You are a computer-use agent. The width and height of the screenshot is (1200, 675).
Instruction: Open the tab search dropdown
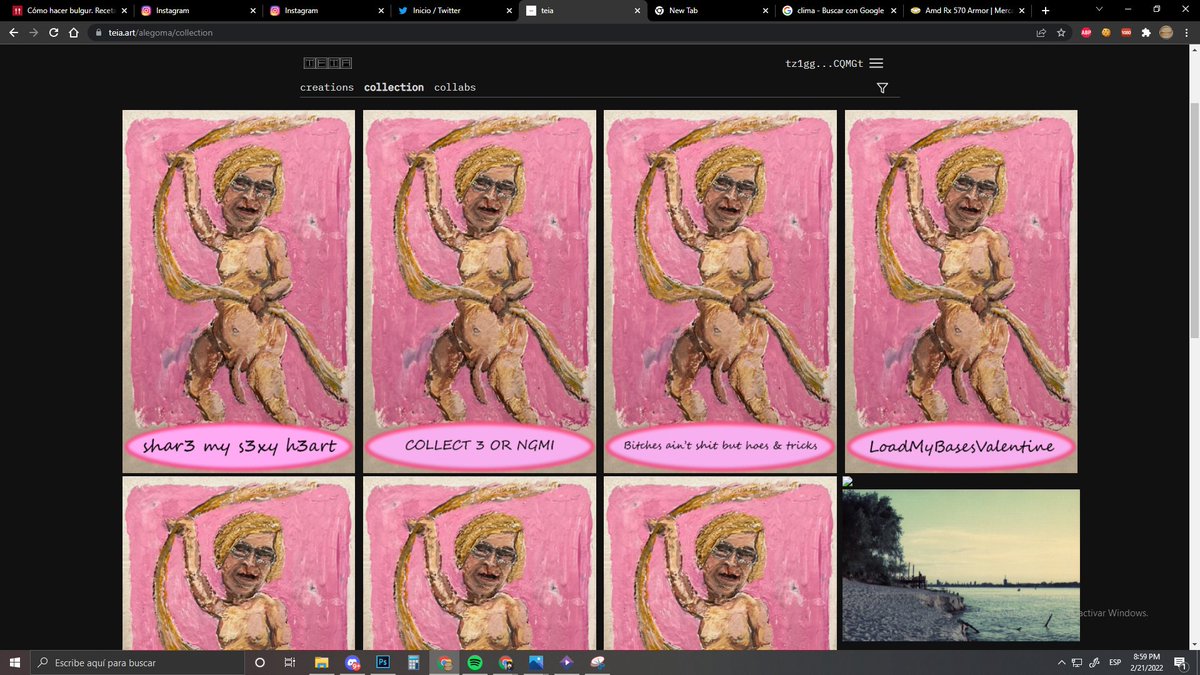(x=1098, y=10)
